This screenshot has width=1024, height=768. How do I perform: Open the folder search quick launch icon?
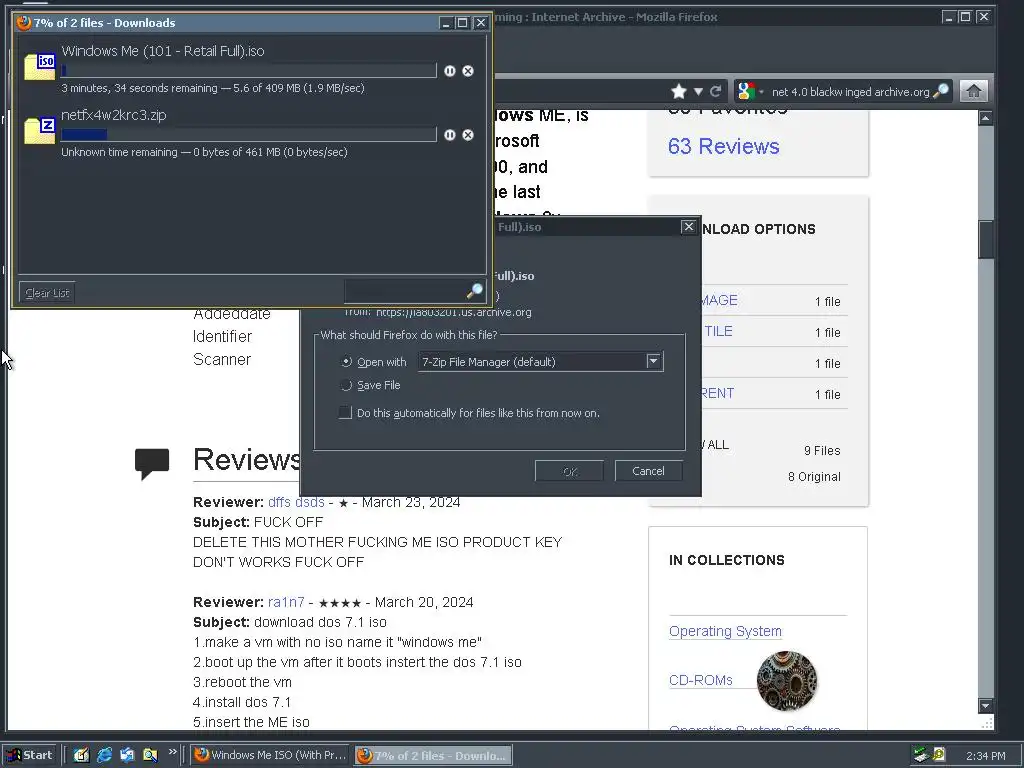coord(150,756)
